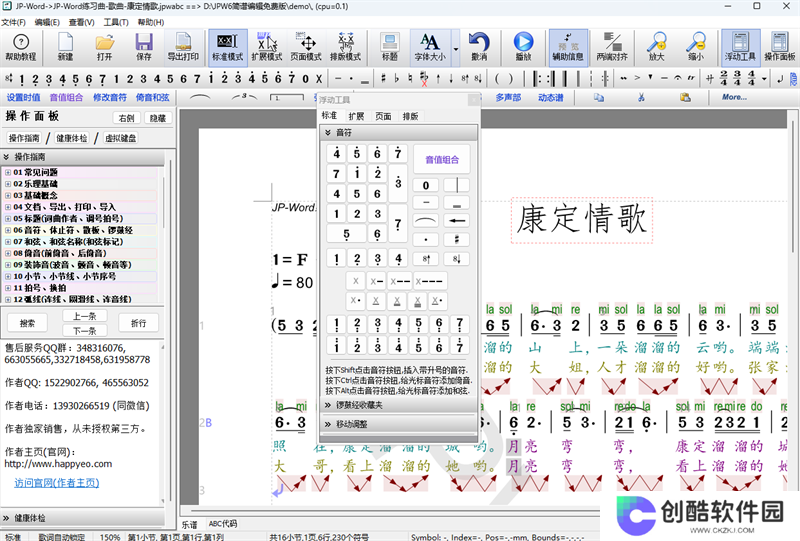Click the 导出打印 export print icon
800x541 pixels.
pyautogui.click(x=183, y=47)
